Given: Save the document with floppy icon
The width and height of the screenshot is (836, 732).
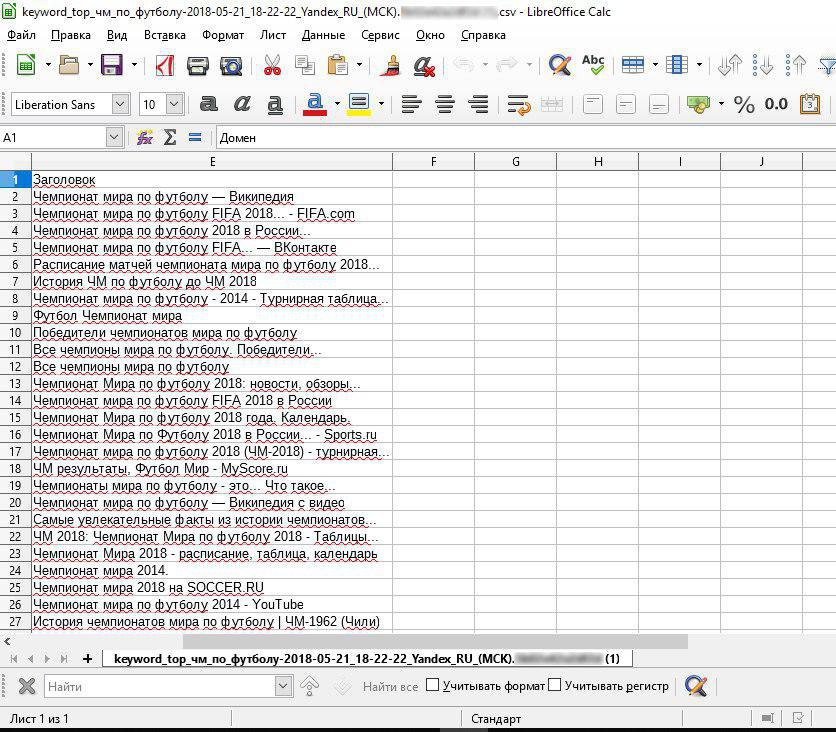Looking at the screenshot, I should tap(112, 66).
